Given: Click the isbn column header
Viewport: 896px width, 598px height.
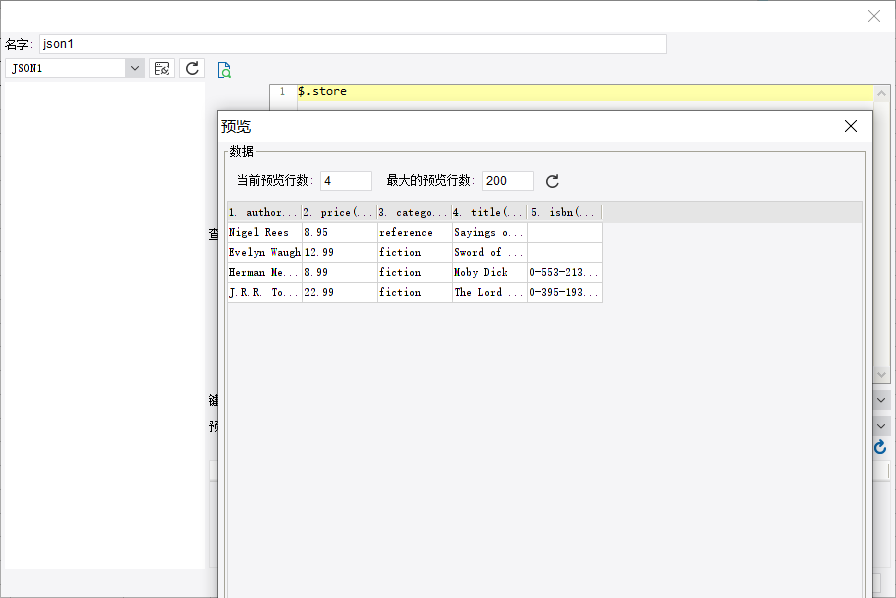Looking at the screenshot, I should (564, 212).
